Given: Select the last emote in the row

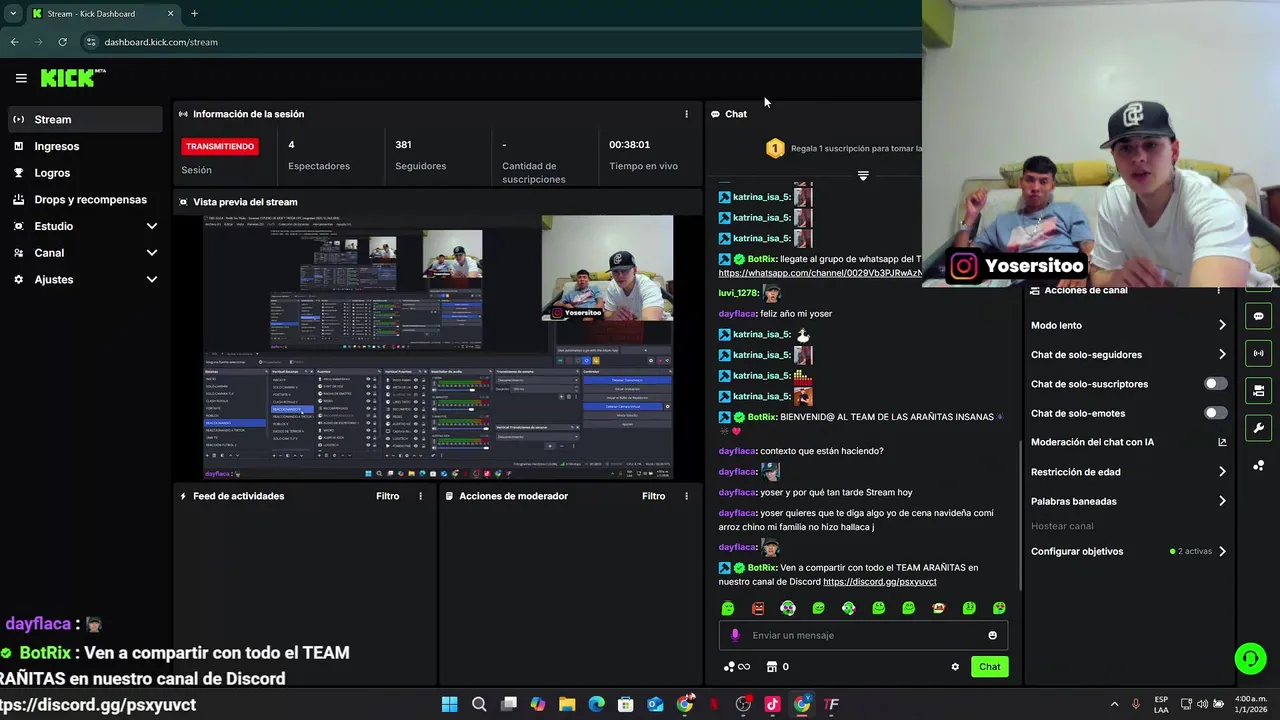Looking at the screenshot, I should click(x=999, y=608).
